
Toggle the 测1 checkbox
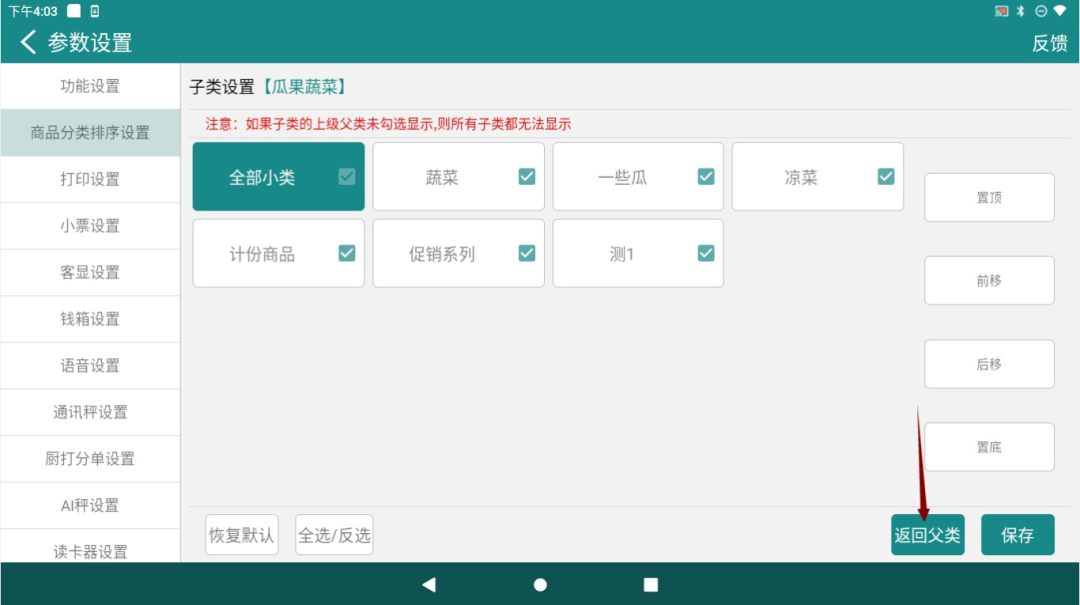pyautogui.click(x=706, y=253)
